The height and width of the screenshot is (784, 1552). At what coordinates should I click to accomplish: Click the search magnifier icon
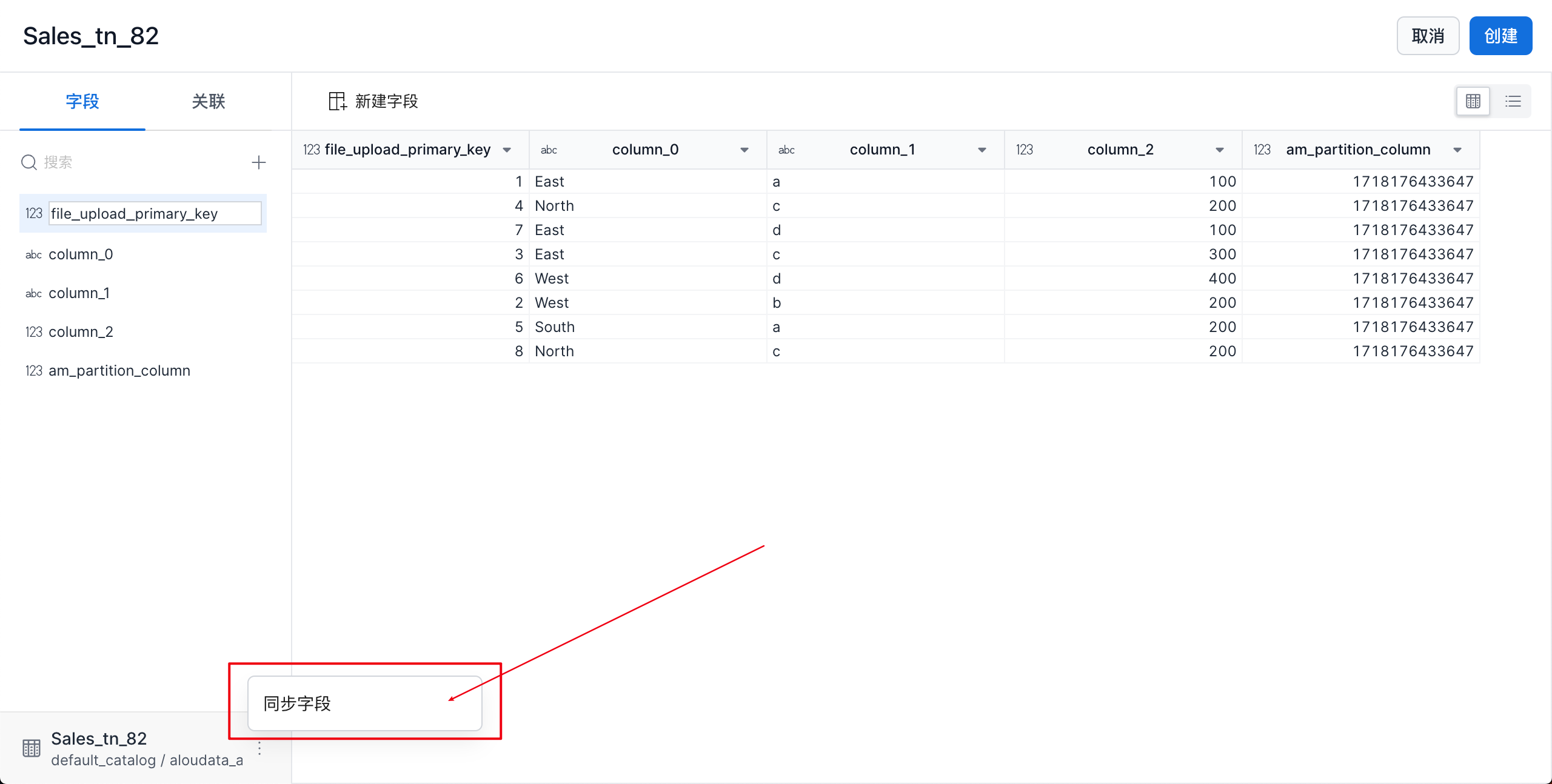click(x=29, y=162)
